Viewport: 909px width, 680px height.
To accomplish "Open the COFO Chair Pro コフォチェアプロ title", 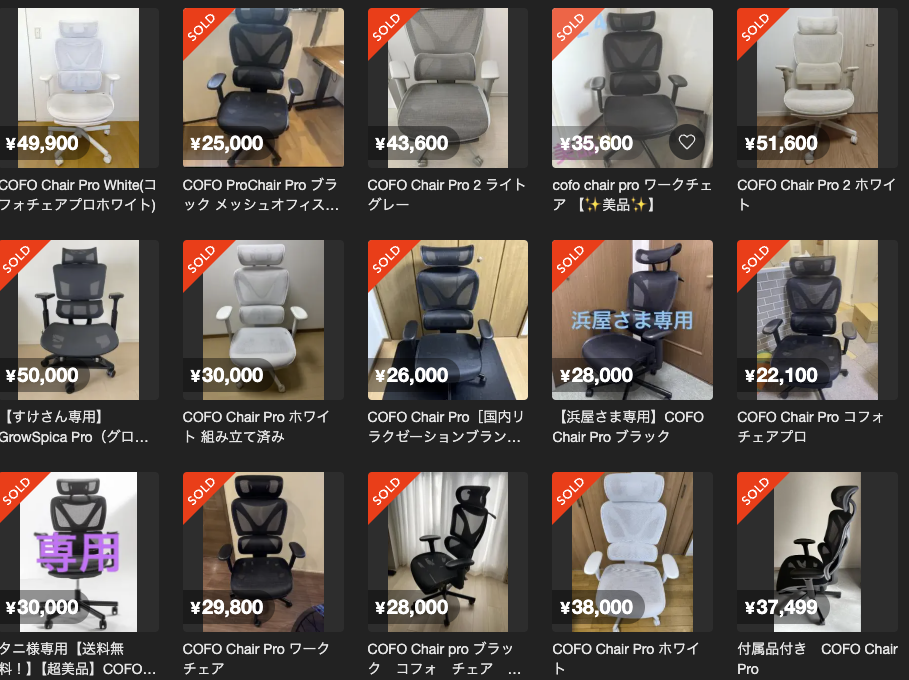I will [810, 427].
